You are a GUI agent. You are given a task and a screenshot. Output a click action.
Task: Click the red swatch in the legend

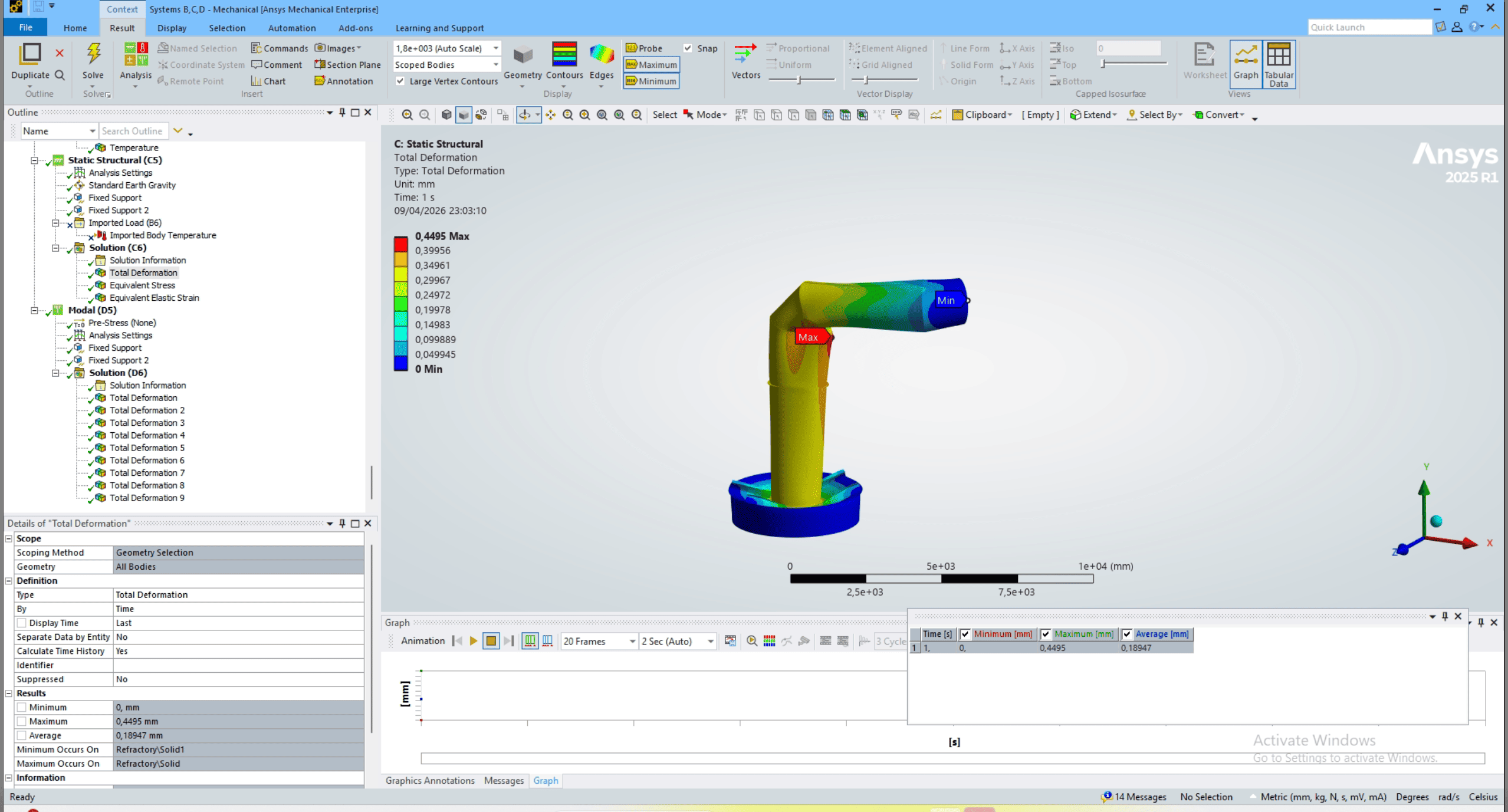400,244
